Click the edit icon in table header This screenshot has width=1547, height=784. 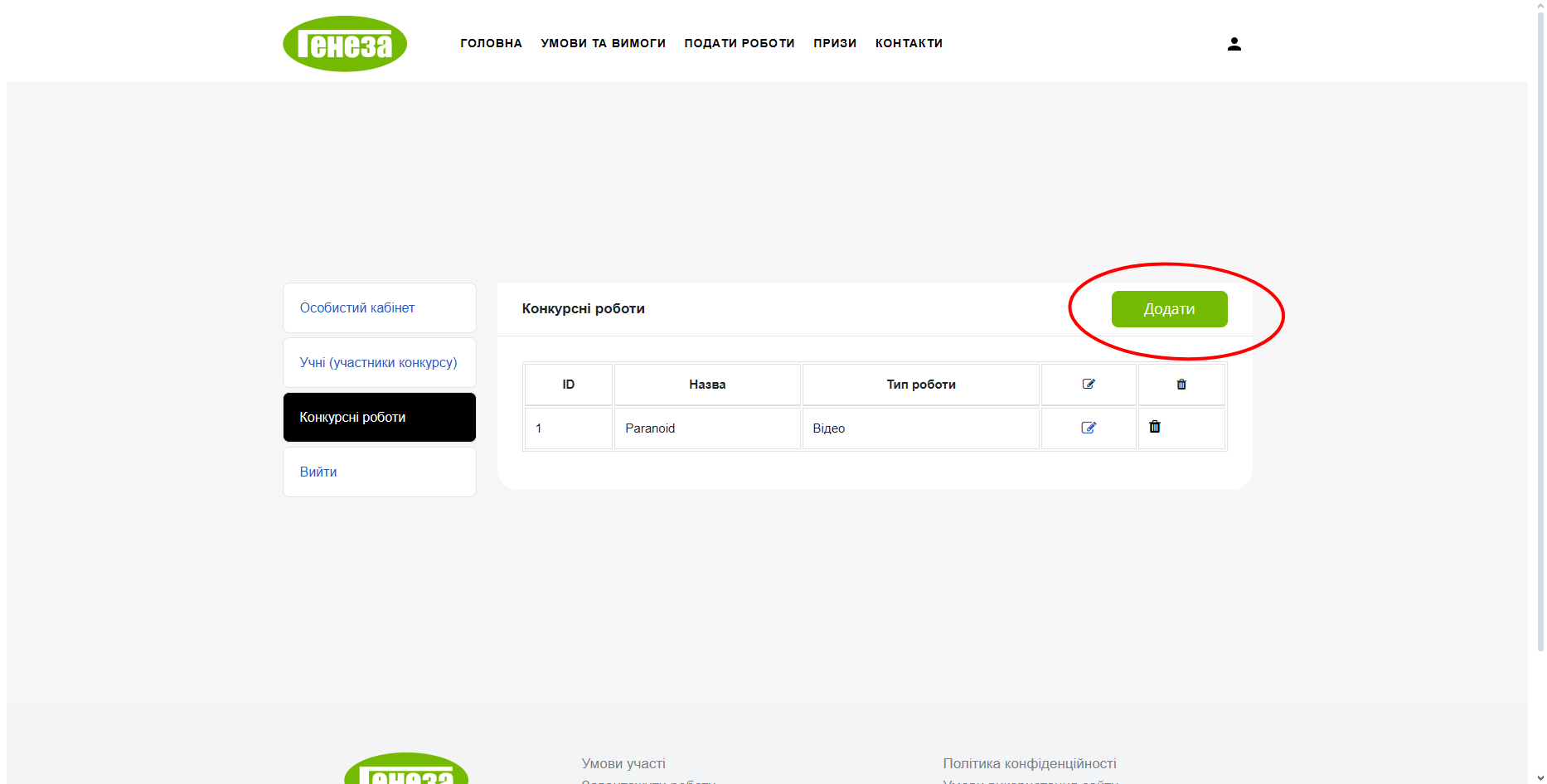tap(1089, 384)
